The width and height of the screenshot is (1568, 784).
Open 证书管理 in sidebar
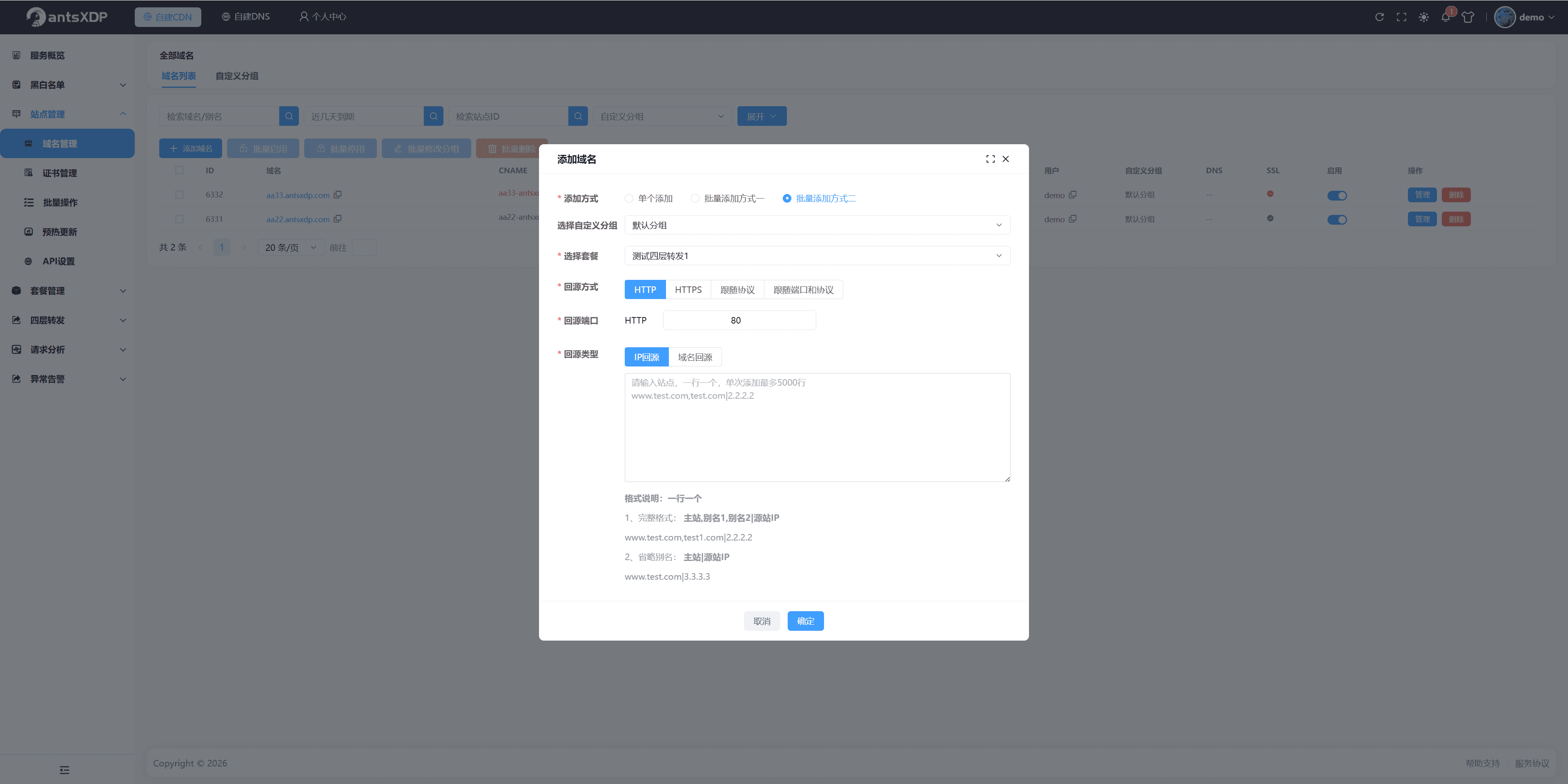tap(67, 173)
